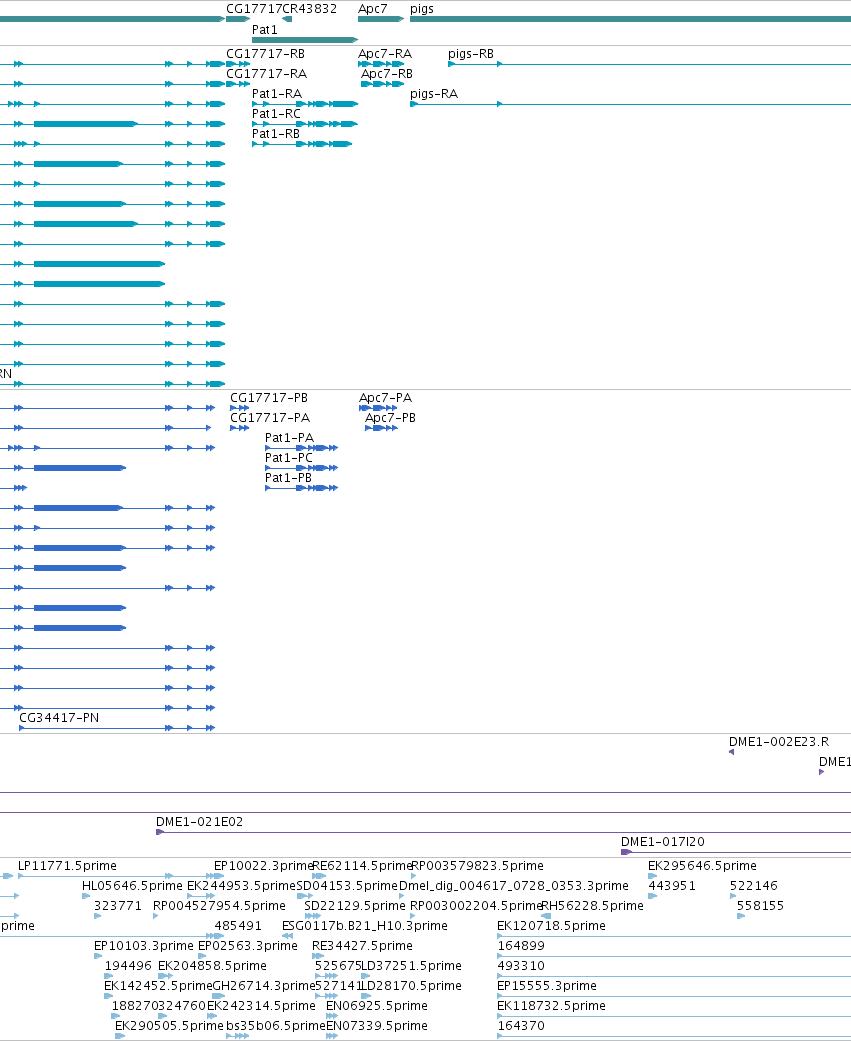
Task: Select EST label RP003002204.5prime
Action: [476, 906]
